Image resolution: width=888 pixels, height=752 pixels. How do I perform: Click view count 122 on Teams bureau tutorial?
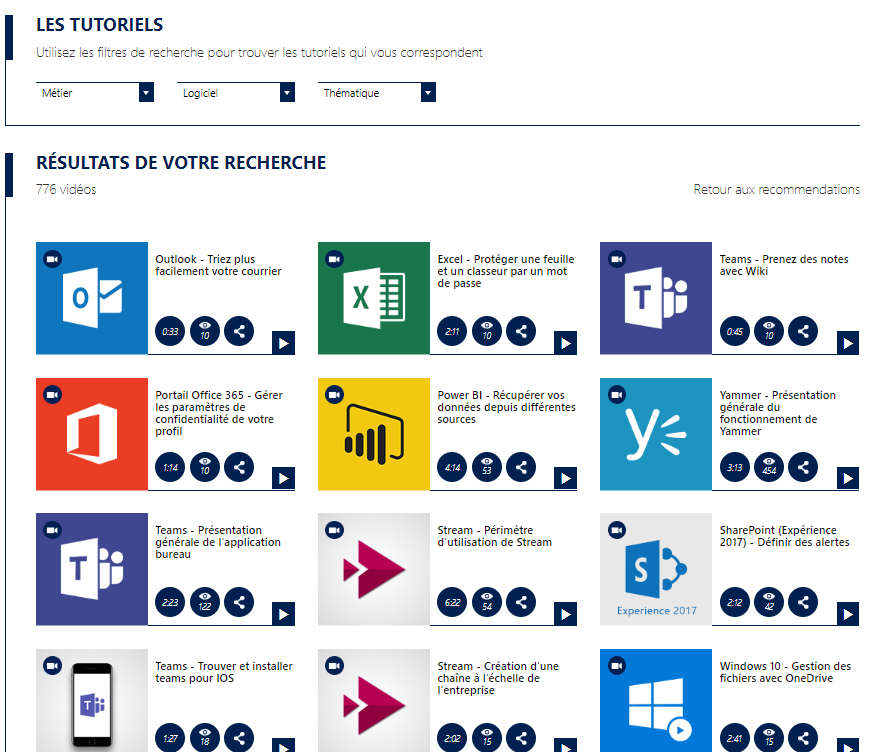coord(205,602)
